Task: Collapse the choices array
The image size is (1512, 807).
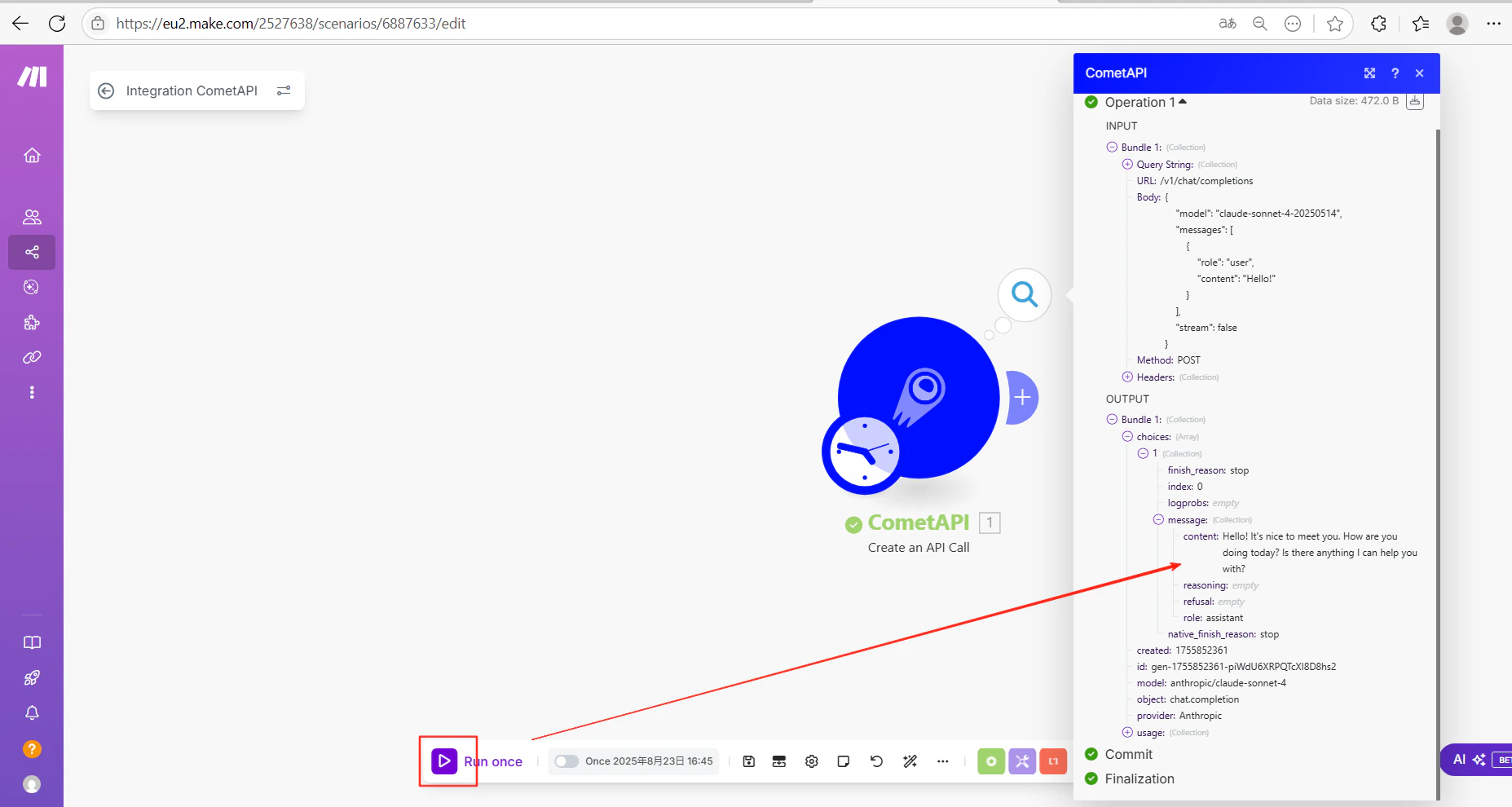Action: click(1127, 436)
